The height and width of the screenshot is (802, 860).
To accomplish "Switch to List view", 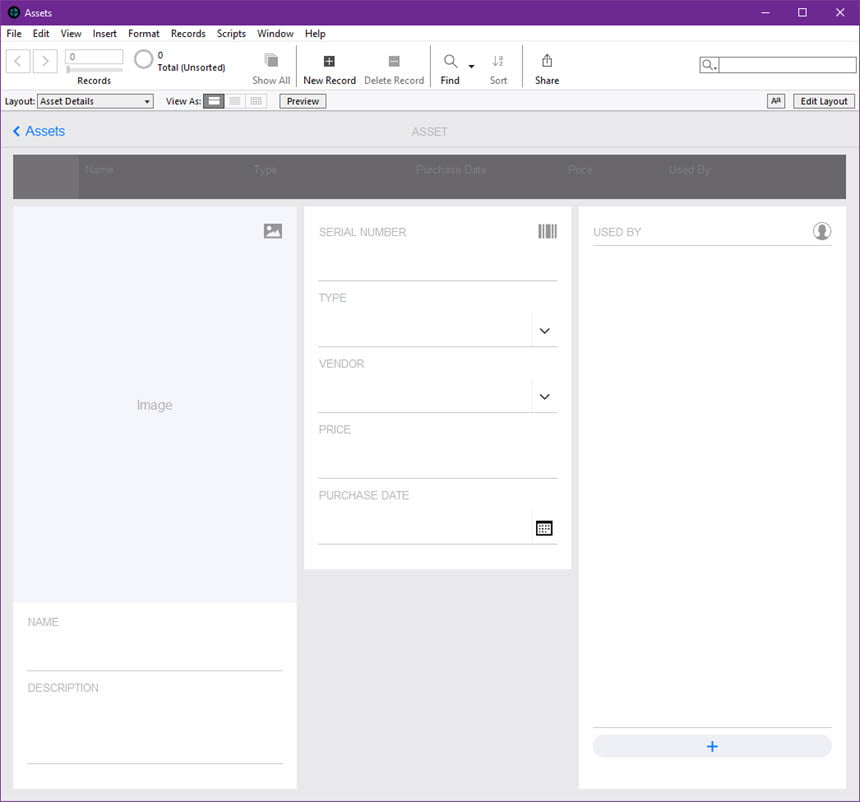I will point(235,101).
